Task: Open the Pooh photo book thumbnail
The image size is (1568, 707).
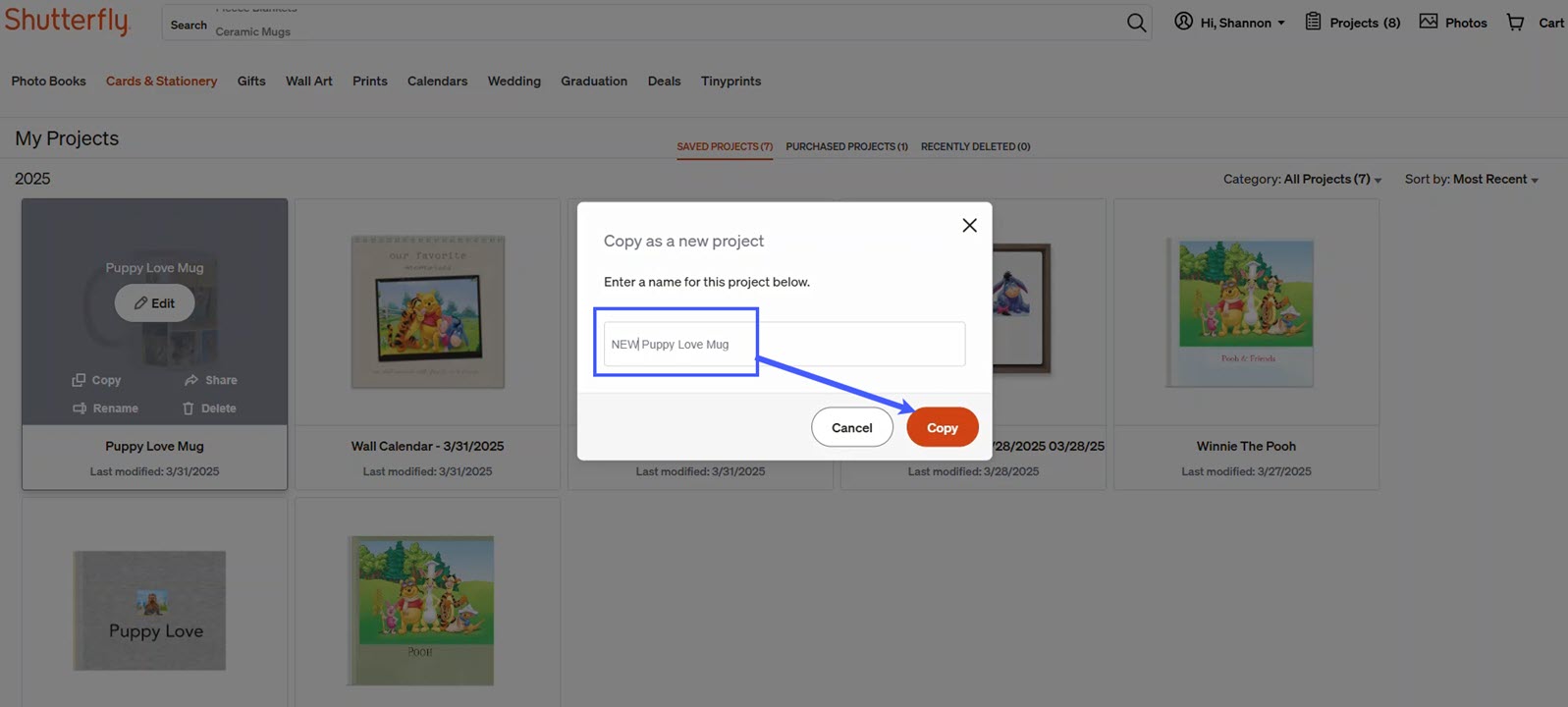Action: [x=422, y=610]
